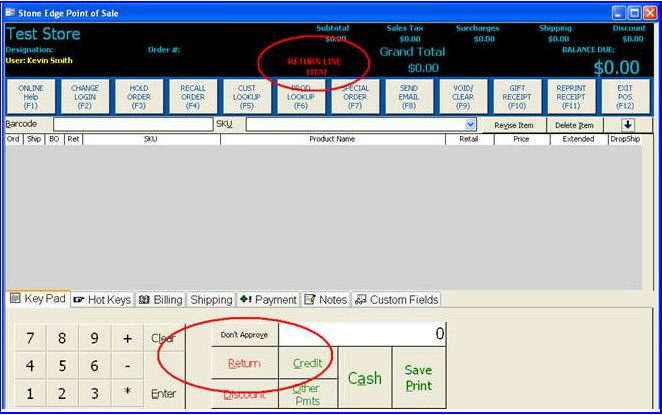Image resolution: width=662 pixels, height=415 pixels.
Task: Click CHANGE LOGIN (F2) button
Action: pos(85,97)
